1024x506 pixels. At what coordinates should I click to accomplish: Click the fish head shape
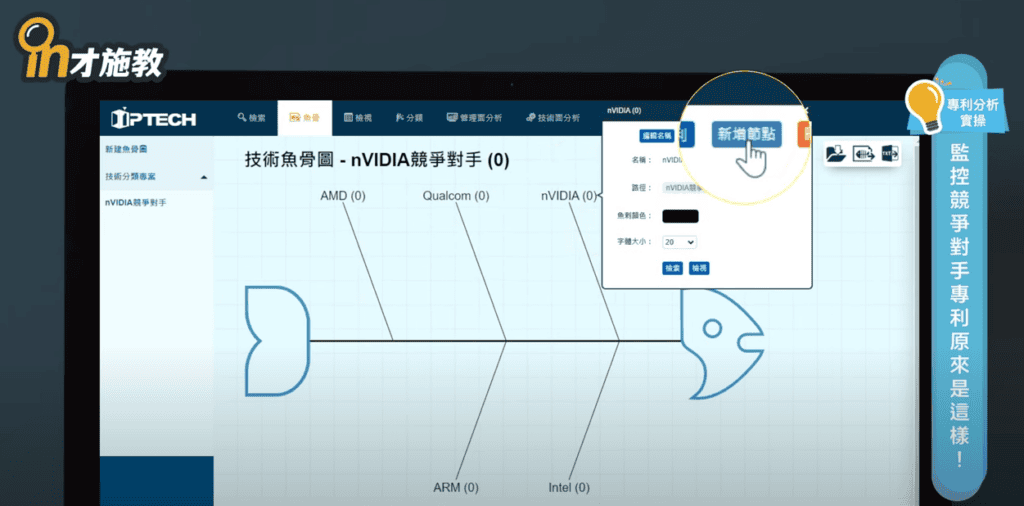[719, 338]
